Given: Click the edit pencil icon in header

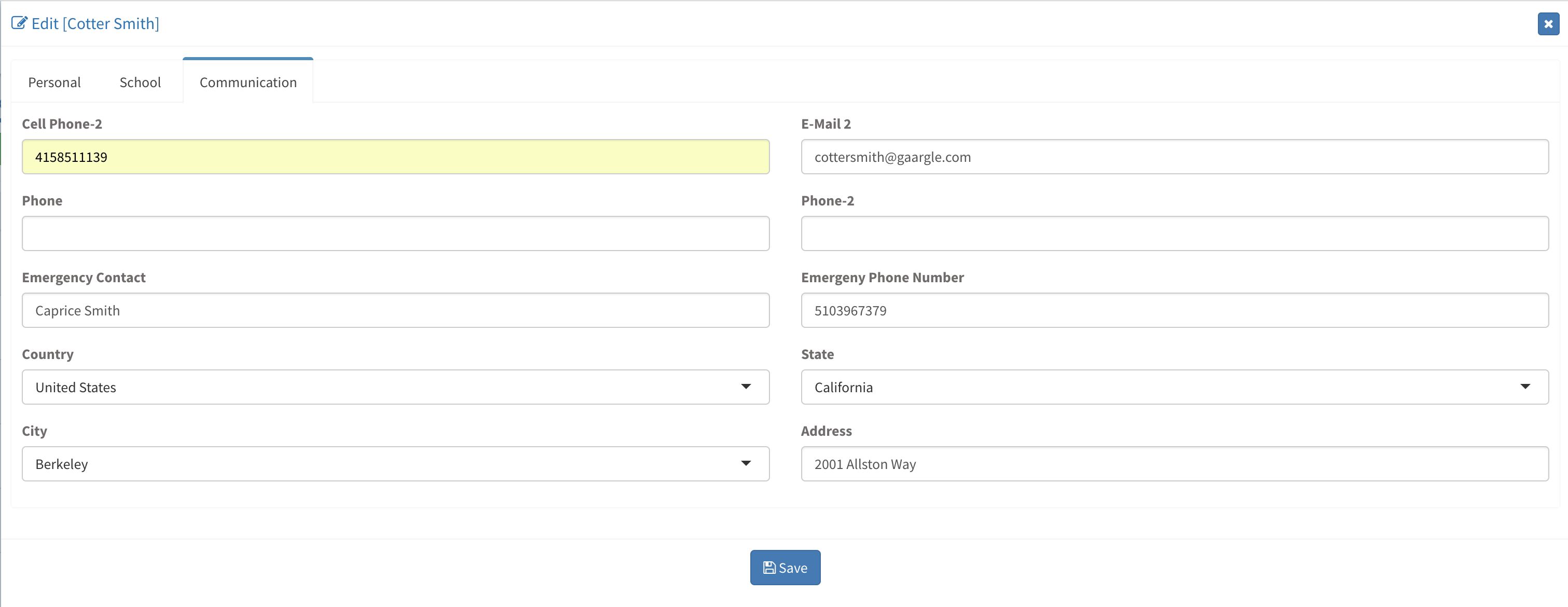Looking at the screenshot, I should pos(19,23).
